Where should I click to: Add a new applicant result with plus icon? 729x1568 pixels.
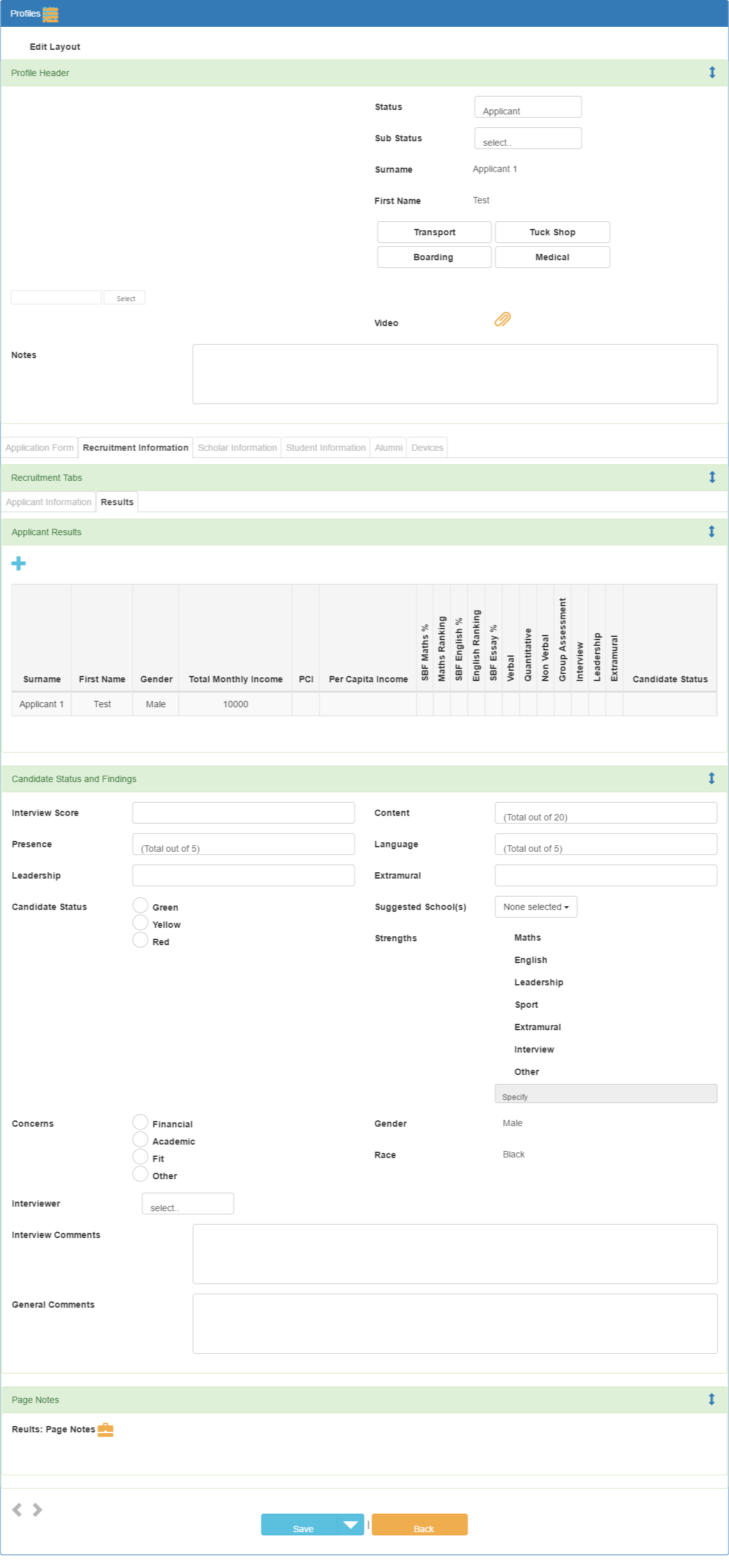click(x=19, y=563)
